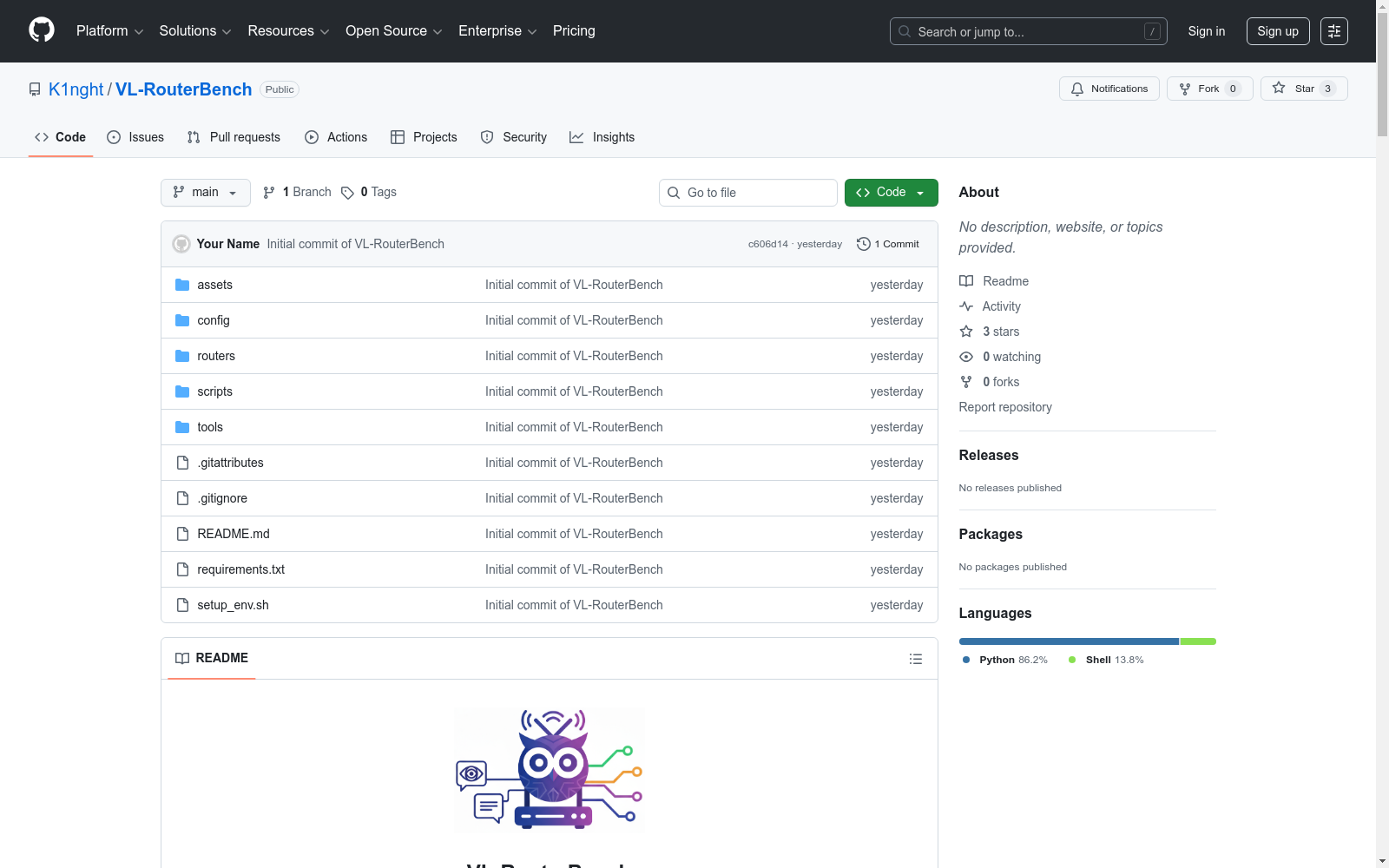Open the tools folder

point(210,427)
